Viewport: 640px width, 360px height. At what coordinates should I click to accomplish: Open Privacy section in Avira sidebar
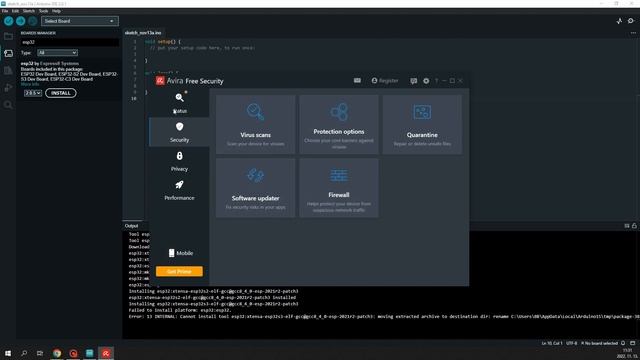(180, 161)
